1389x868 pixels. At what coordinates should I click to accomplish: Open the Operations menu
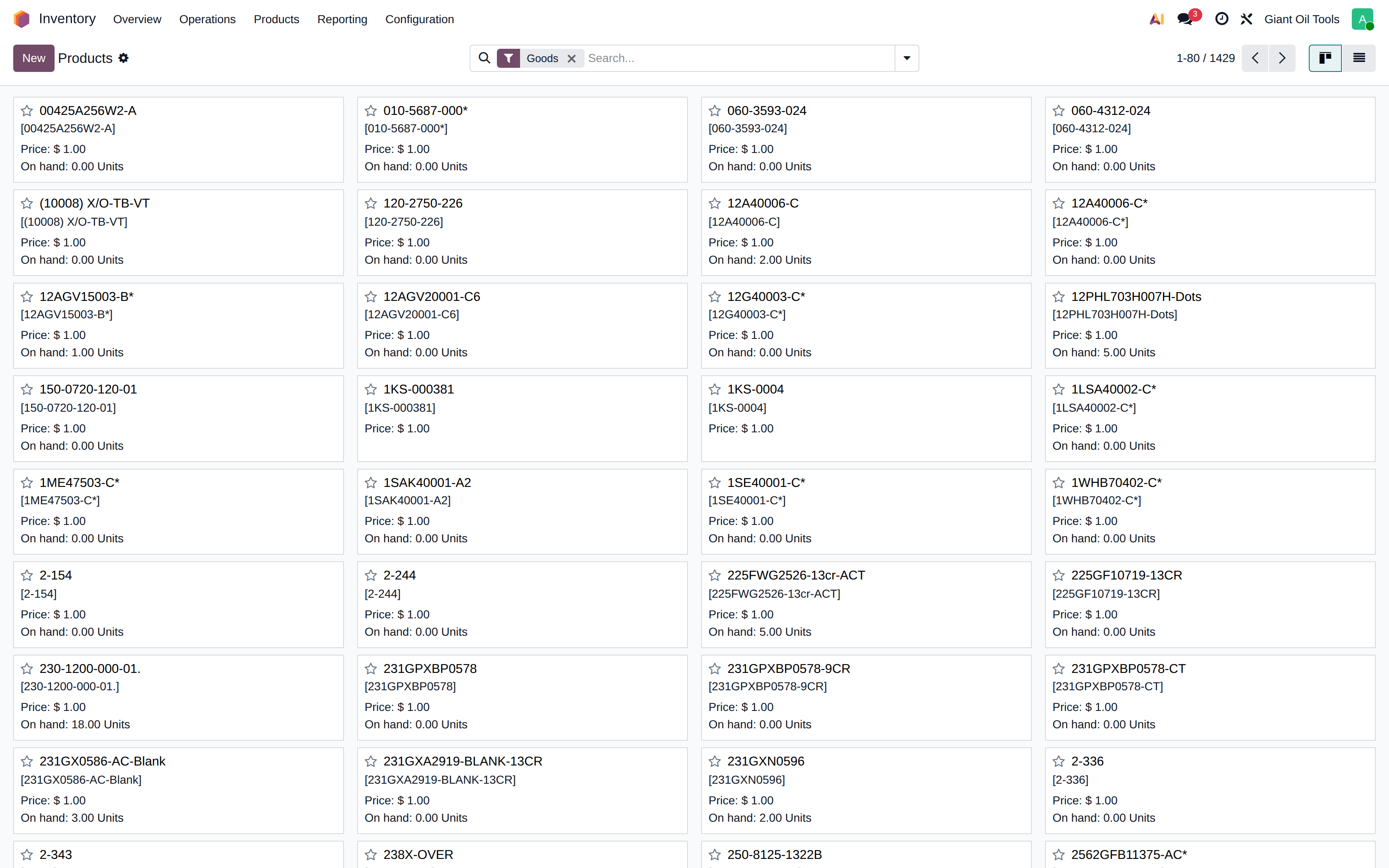tap(207, 19)
